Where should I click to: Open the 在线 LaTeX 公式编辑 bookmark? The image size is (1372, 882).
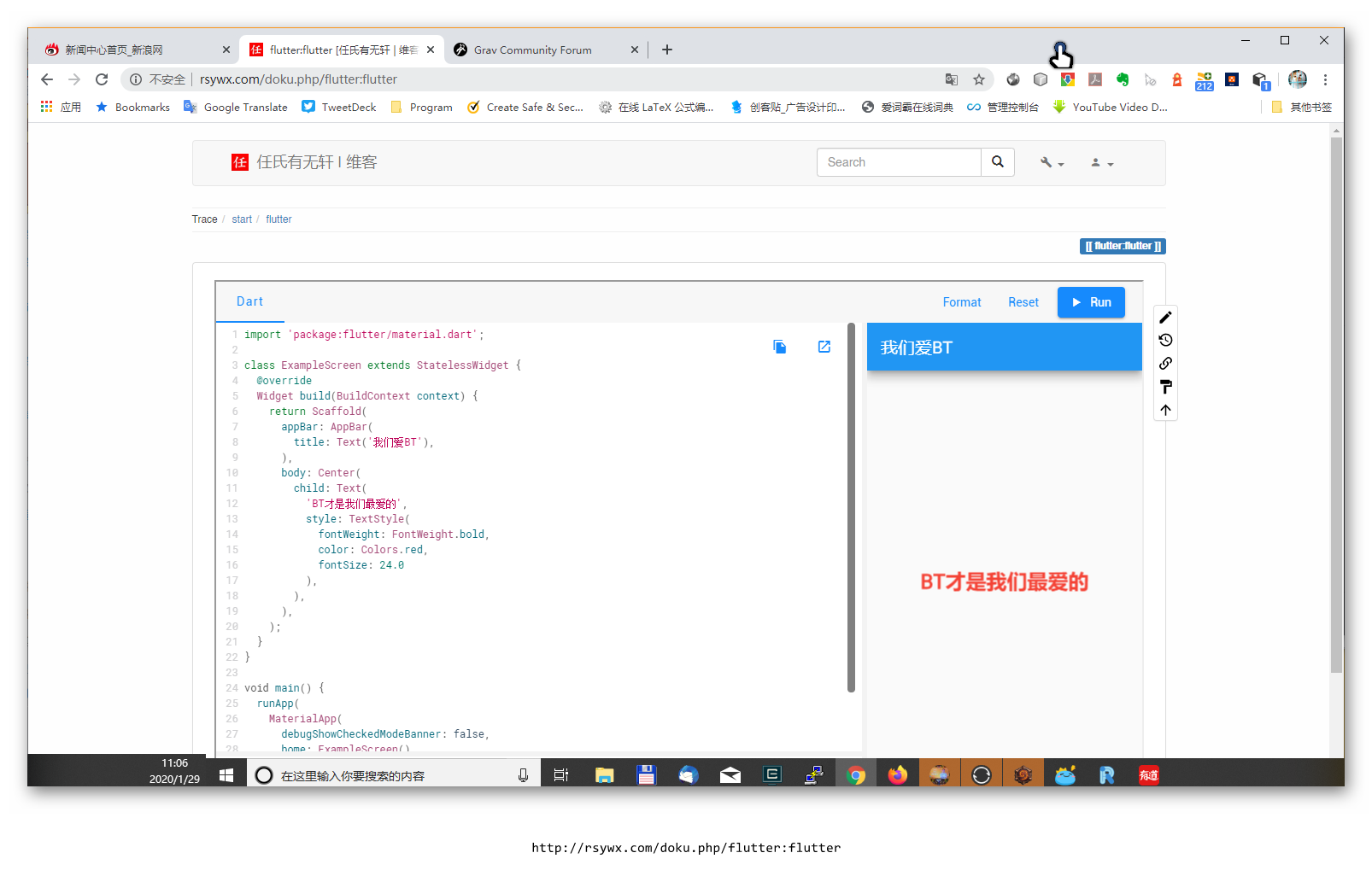(656, 107)
